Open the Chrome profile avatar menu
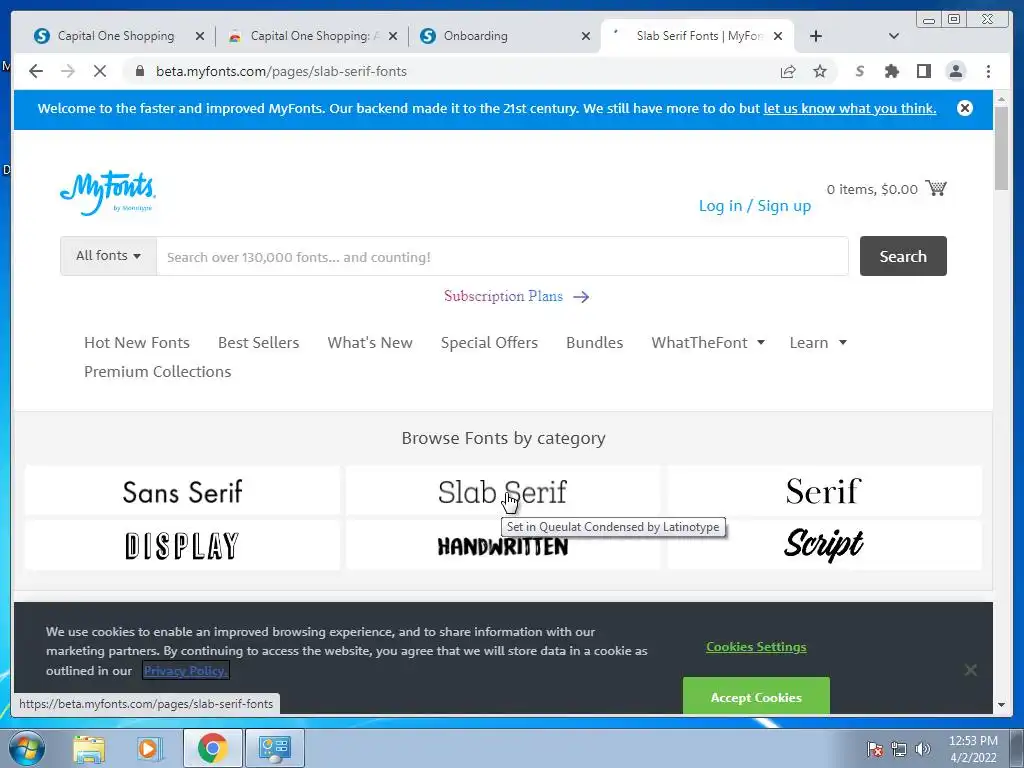The image size is (1024, 768). click(x=955, y=71)
